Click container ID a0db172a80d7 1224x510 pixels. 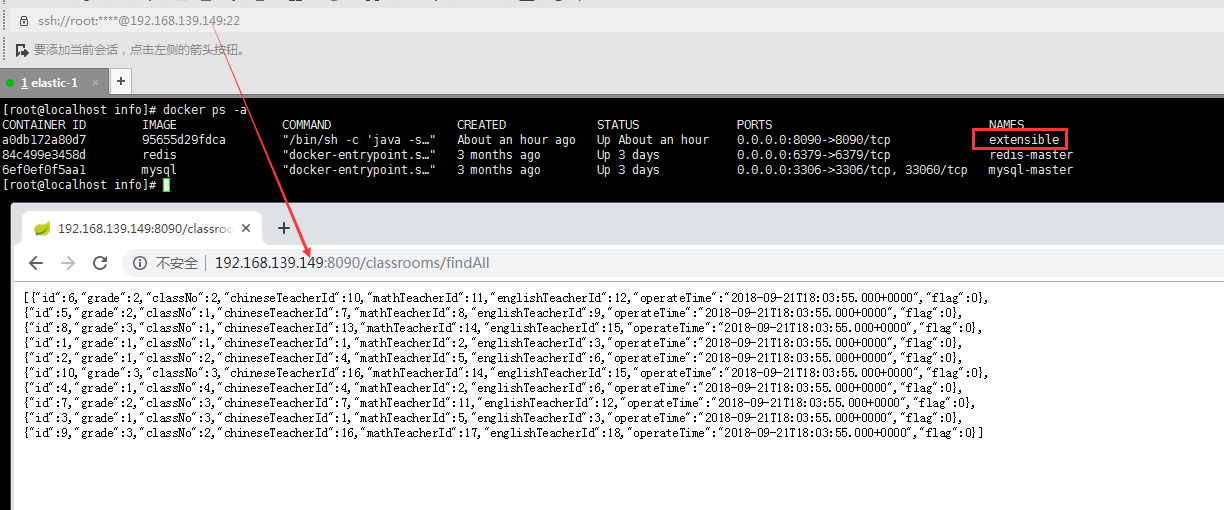point(44,140)
